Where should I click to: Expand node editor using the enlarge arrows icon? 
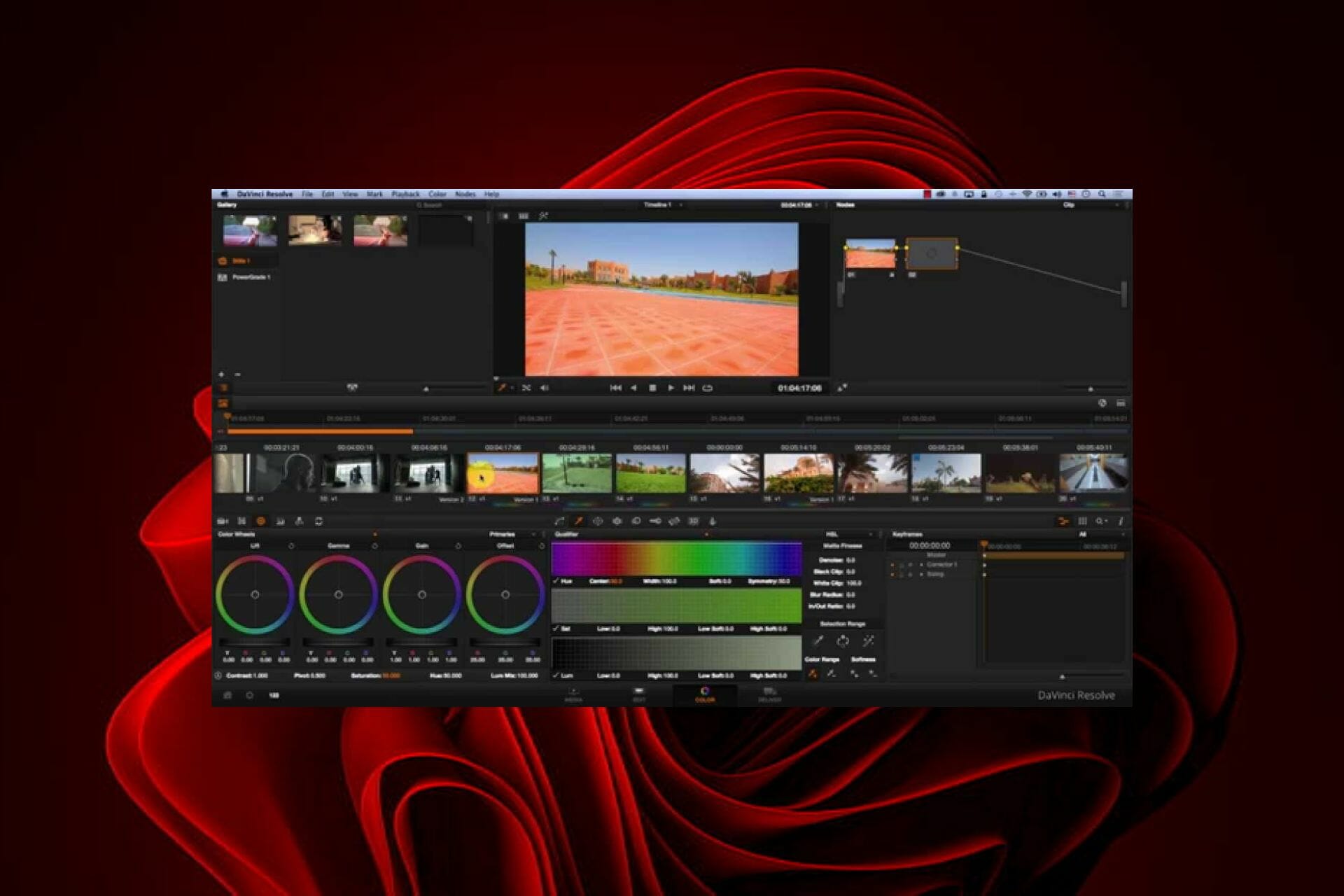(x=842, y=388)
